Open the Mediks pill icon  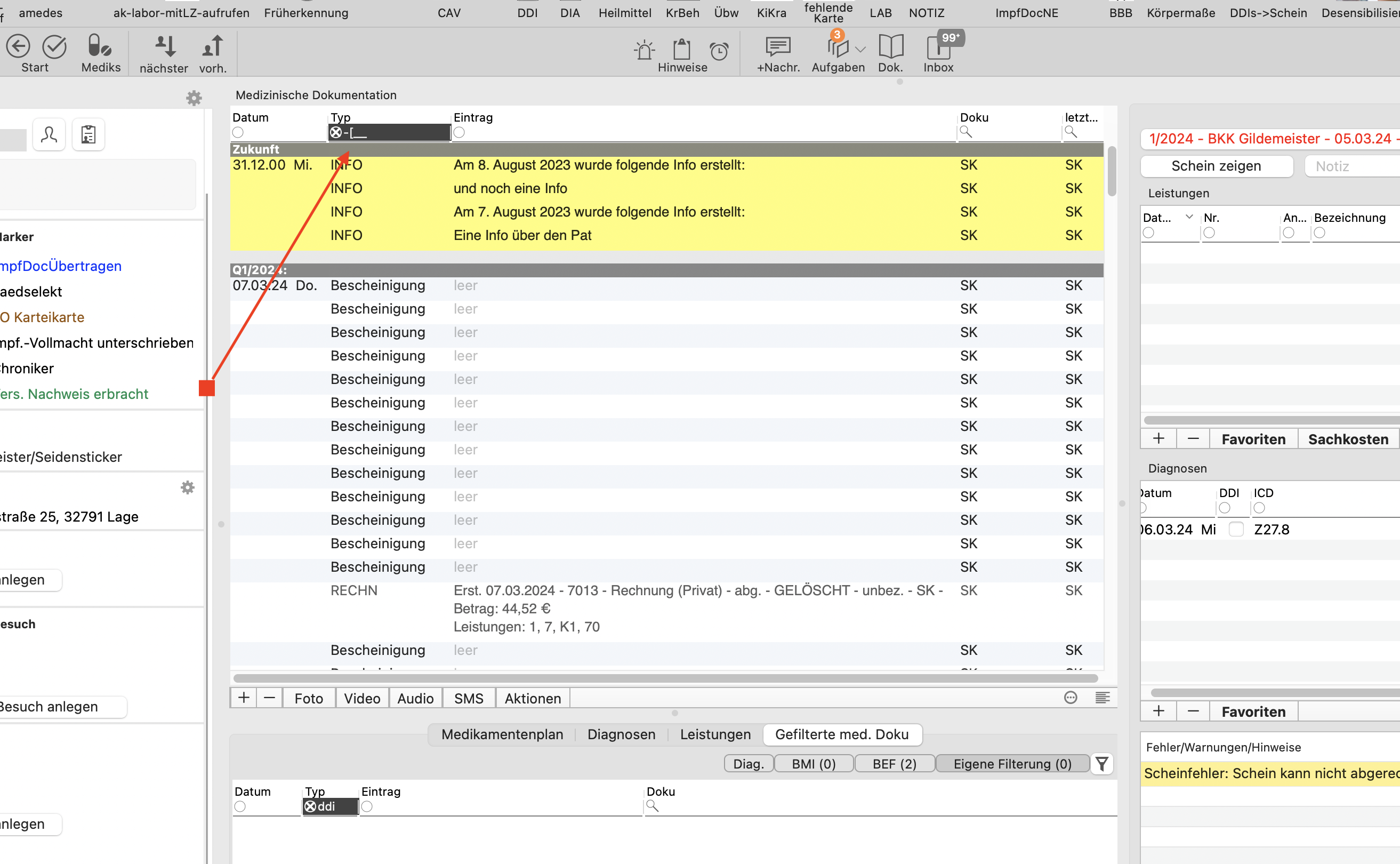pyautogui.click(x=99, y=46)
